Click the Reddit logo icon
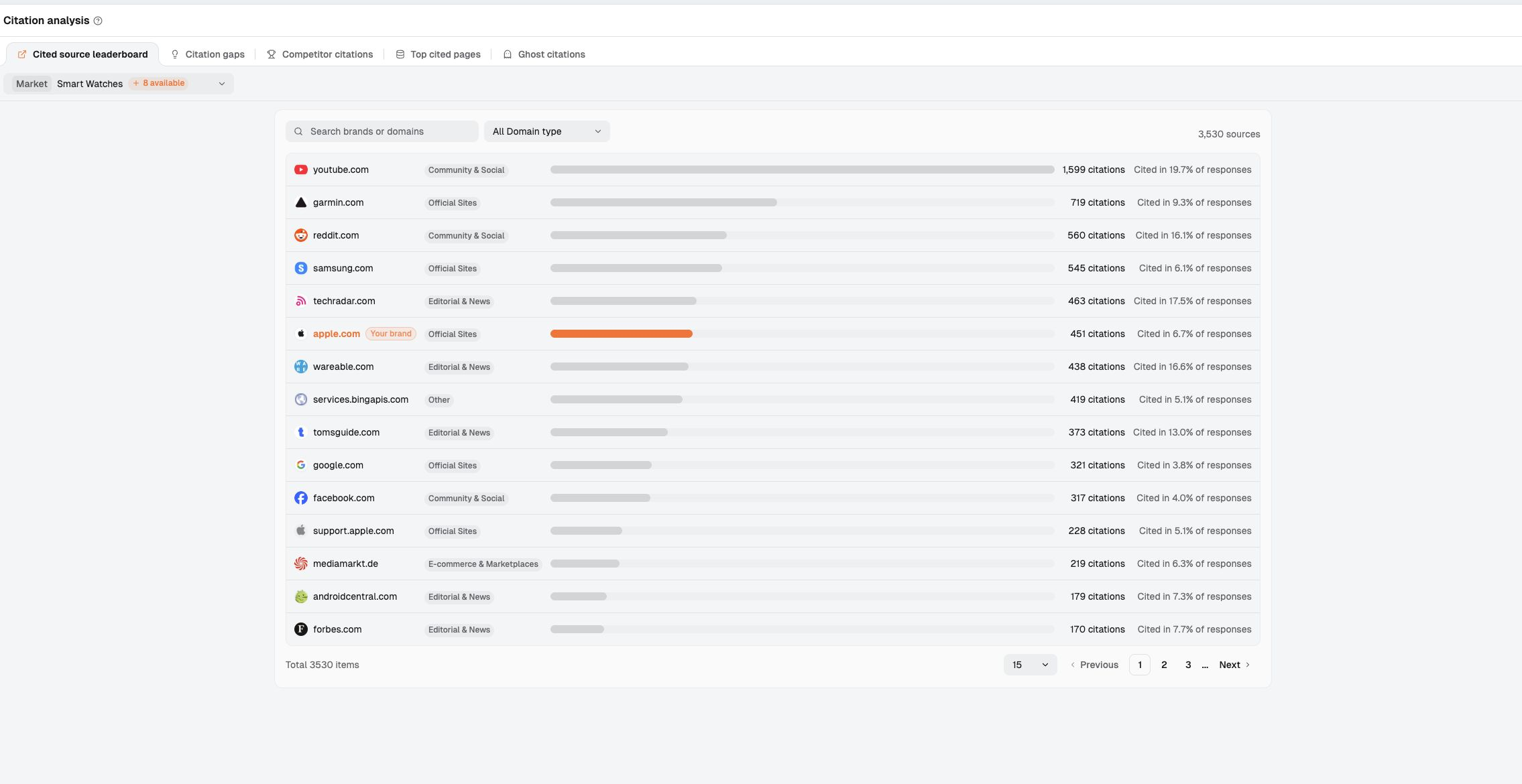Image resolution: width=1522 pixels, height=784 pixels. tap(301, 235)
